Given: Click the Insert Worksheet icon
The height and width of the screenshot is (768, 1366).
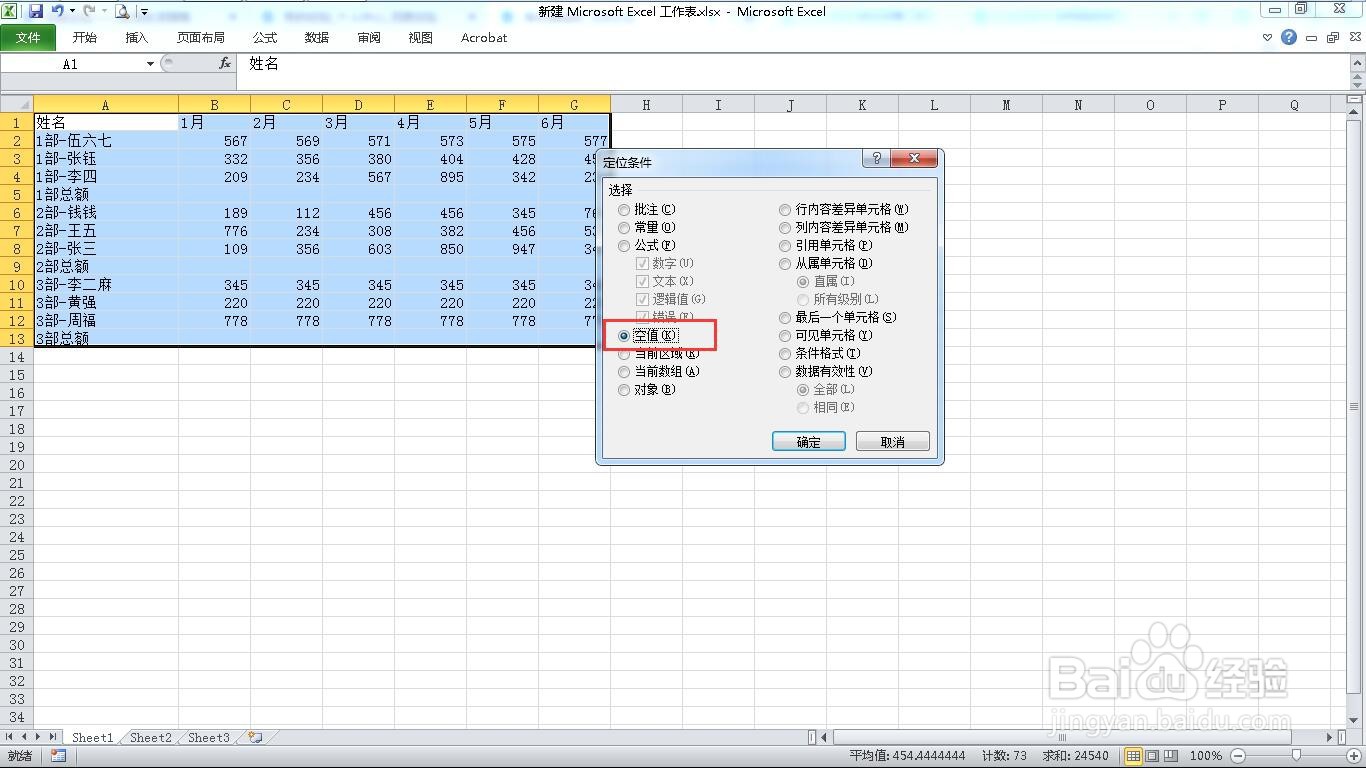Looking at the screenshot, I should (x=255, y=738).
